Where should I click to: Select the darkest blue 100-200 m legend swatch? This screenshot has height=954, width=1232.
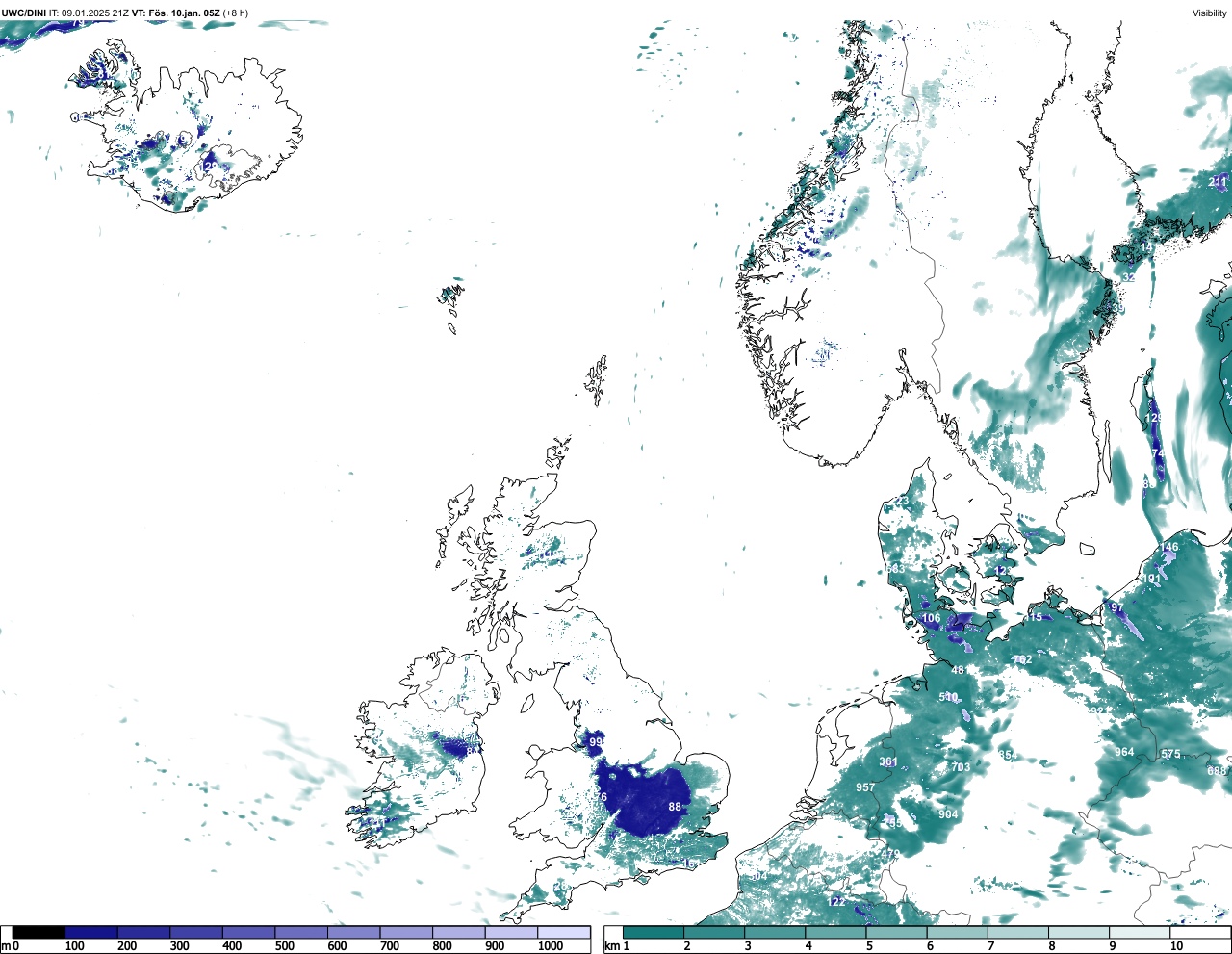pos(91,933)
